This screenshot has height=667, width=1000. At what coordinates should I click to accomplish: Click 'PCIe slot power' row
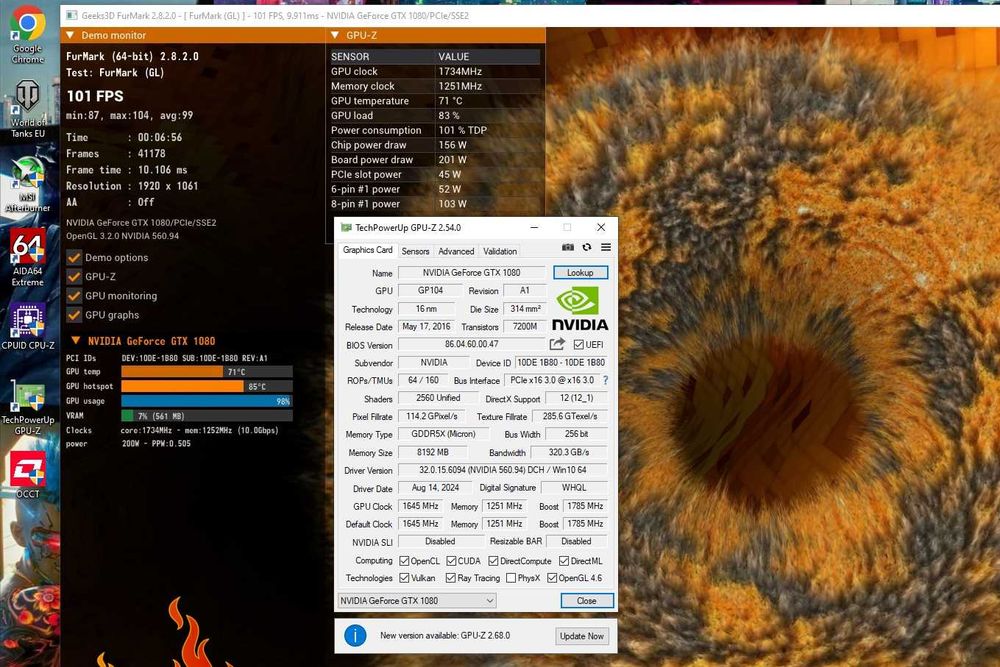[x=435, y=174]
